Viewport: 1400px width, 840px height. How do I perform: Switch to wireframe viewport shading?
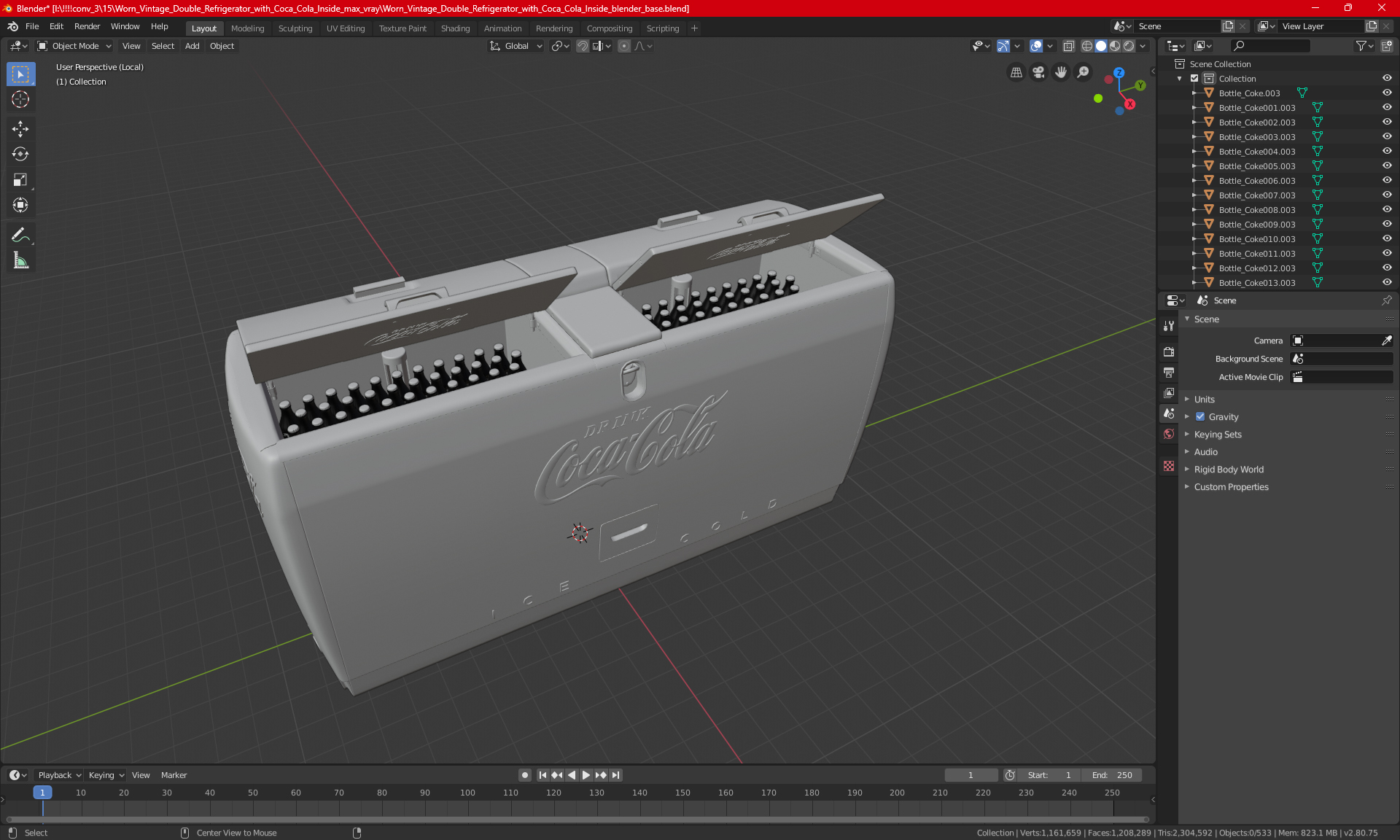point(1086,46)
